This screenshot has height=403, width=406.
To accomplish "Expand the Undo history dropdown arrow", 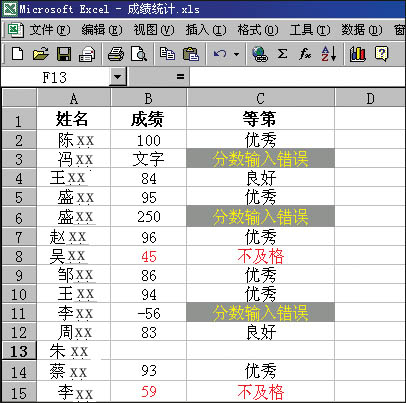I will click(x=236, y=54).
